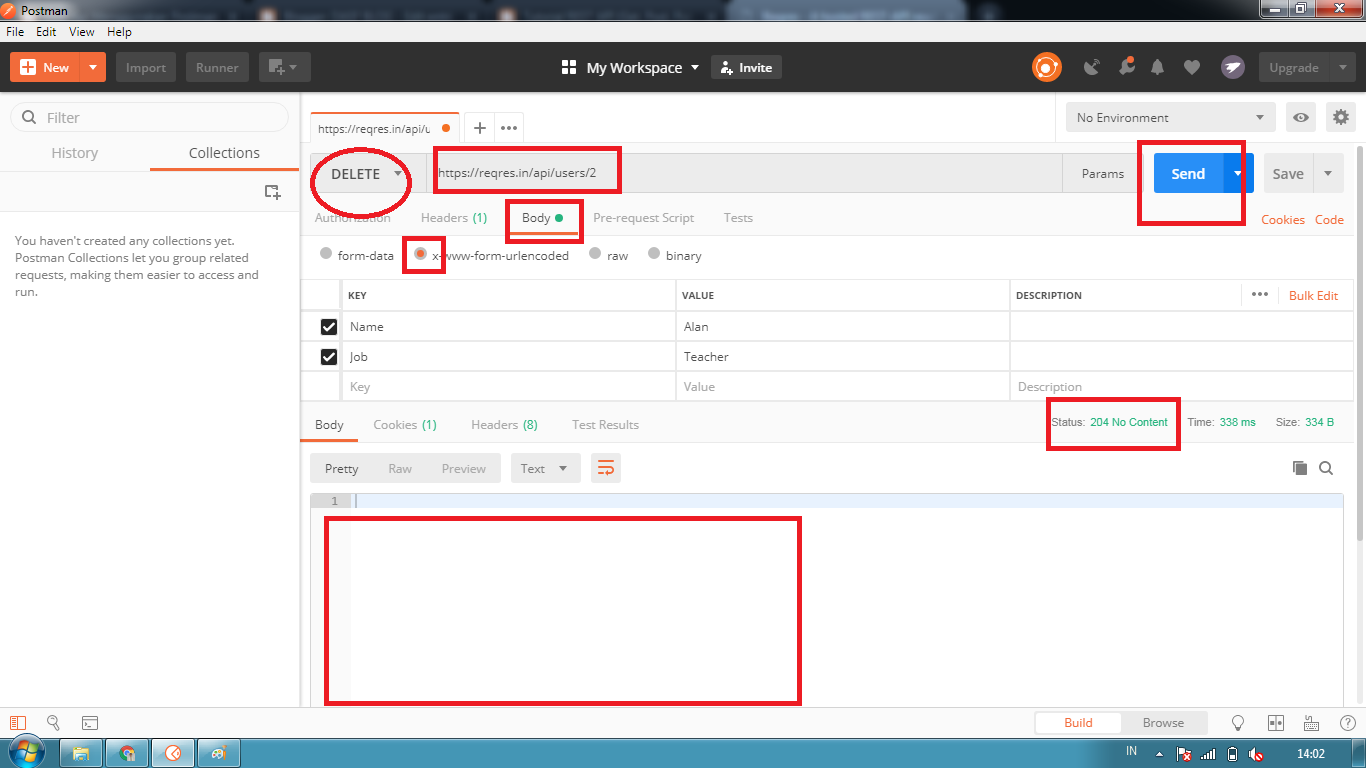The width and height of the screenshot is (1366, 768).
Task: Select the raw body type
Action: point(593,255)
